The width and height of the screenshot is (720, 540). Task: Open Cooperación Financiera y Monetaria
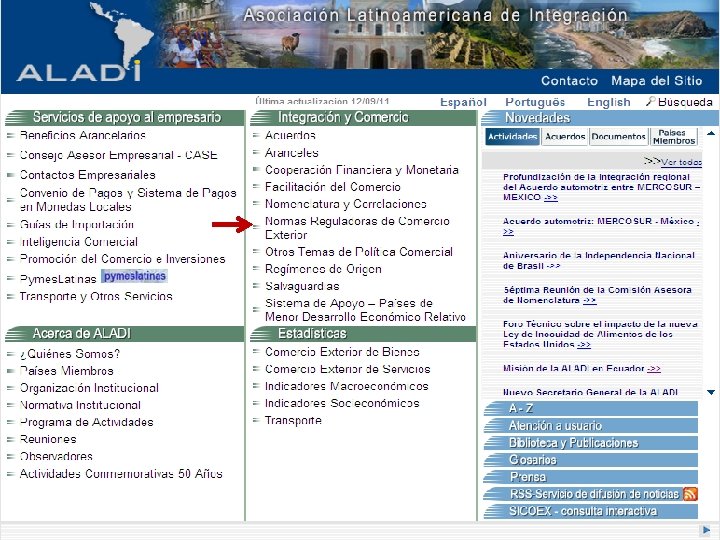(x=362, y=170)
